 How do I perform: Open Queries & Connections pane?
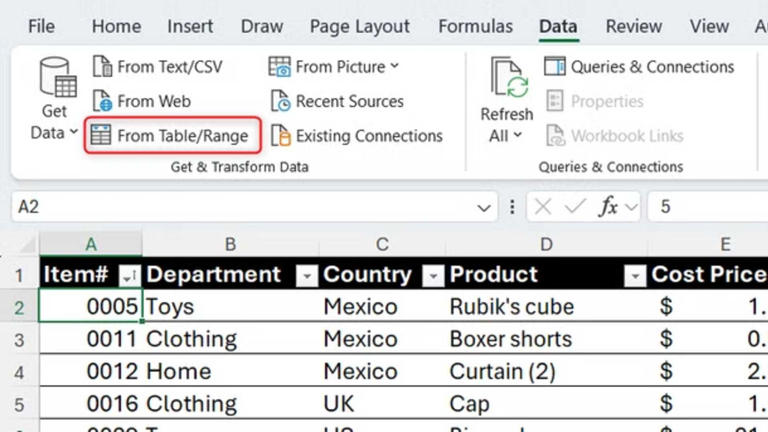pos(639,67)
